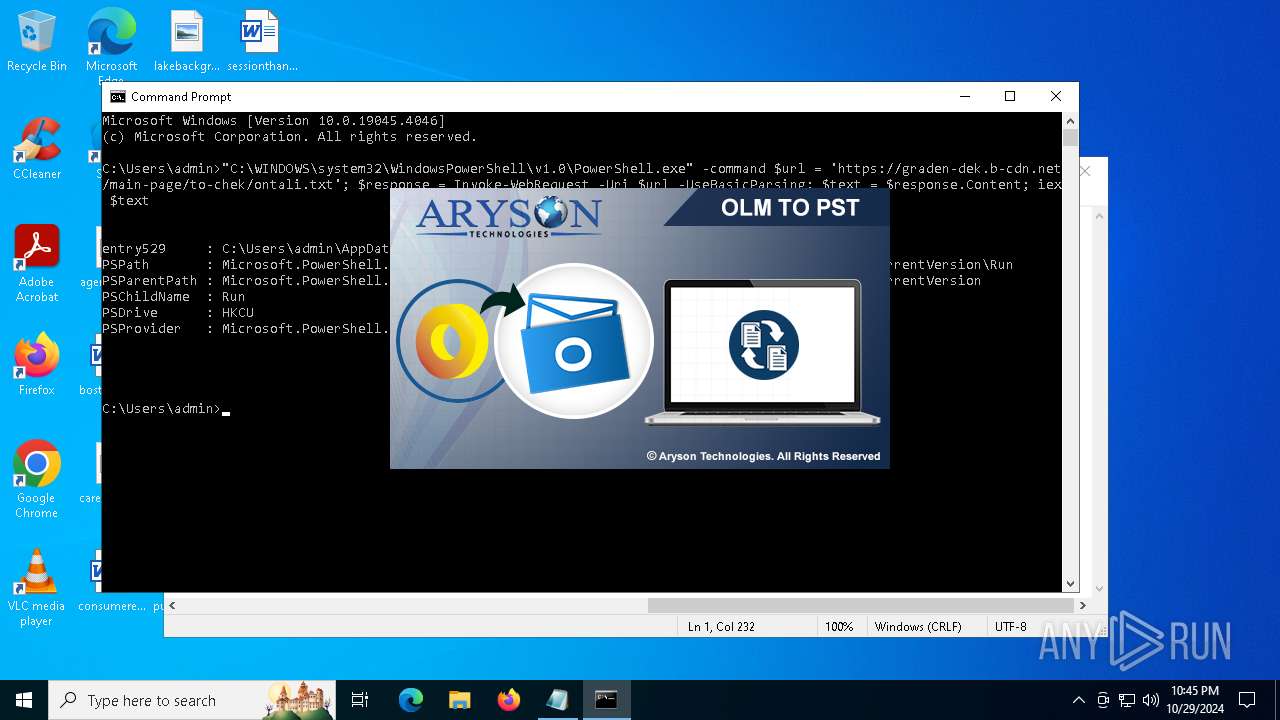Open the notification center icon
Viewport: 1280px width, 720px height.
point(1247,700)
